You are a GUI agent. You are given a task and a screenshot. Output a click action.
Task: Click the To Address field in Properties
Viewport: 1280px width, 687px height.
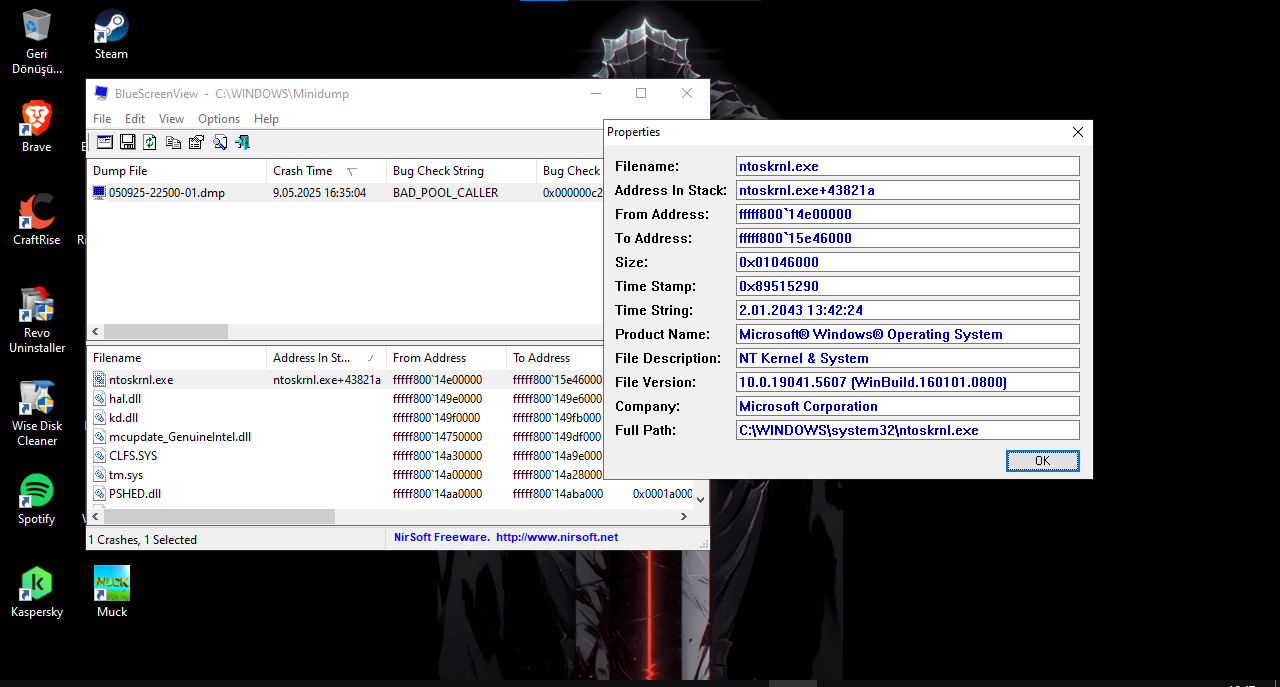pyautogui.click(x=908, y=238)
